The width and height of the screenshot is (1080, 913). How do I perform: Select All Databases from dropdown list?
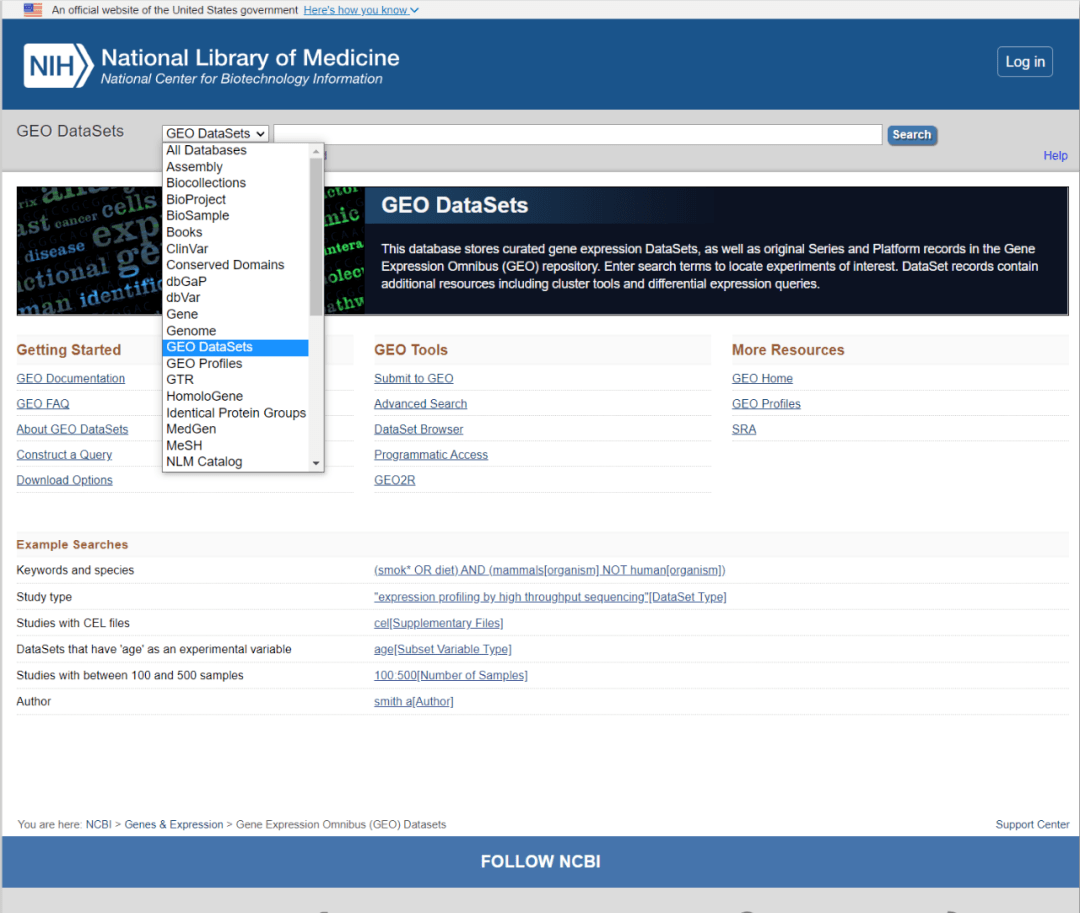point(206,150)
